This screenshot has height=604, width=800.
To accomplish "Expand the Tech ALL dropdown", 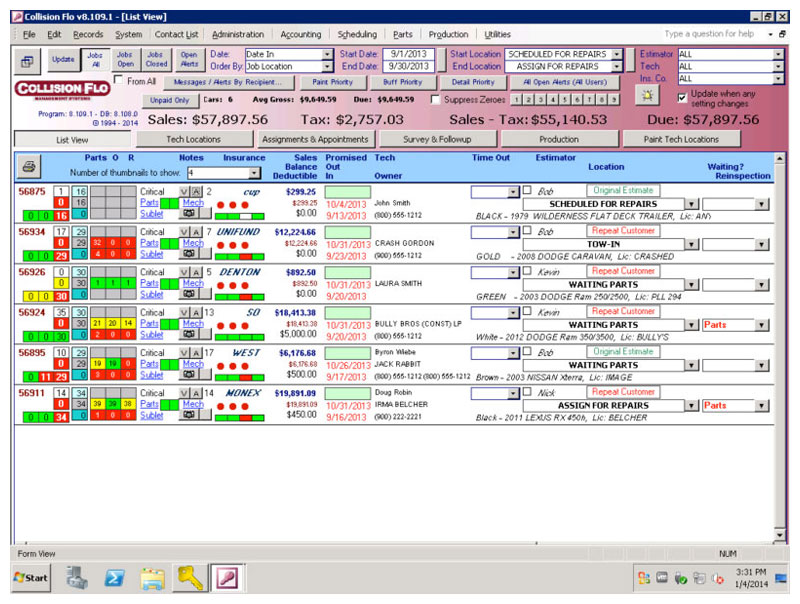I will coord(778,66).
